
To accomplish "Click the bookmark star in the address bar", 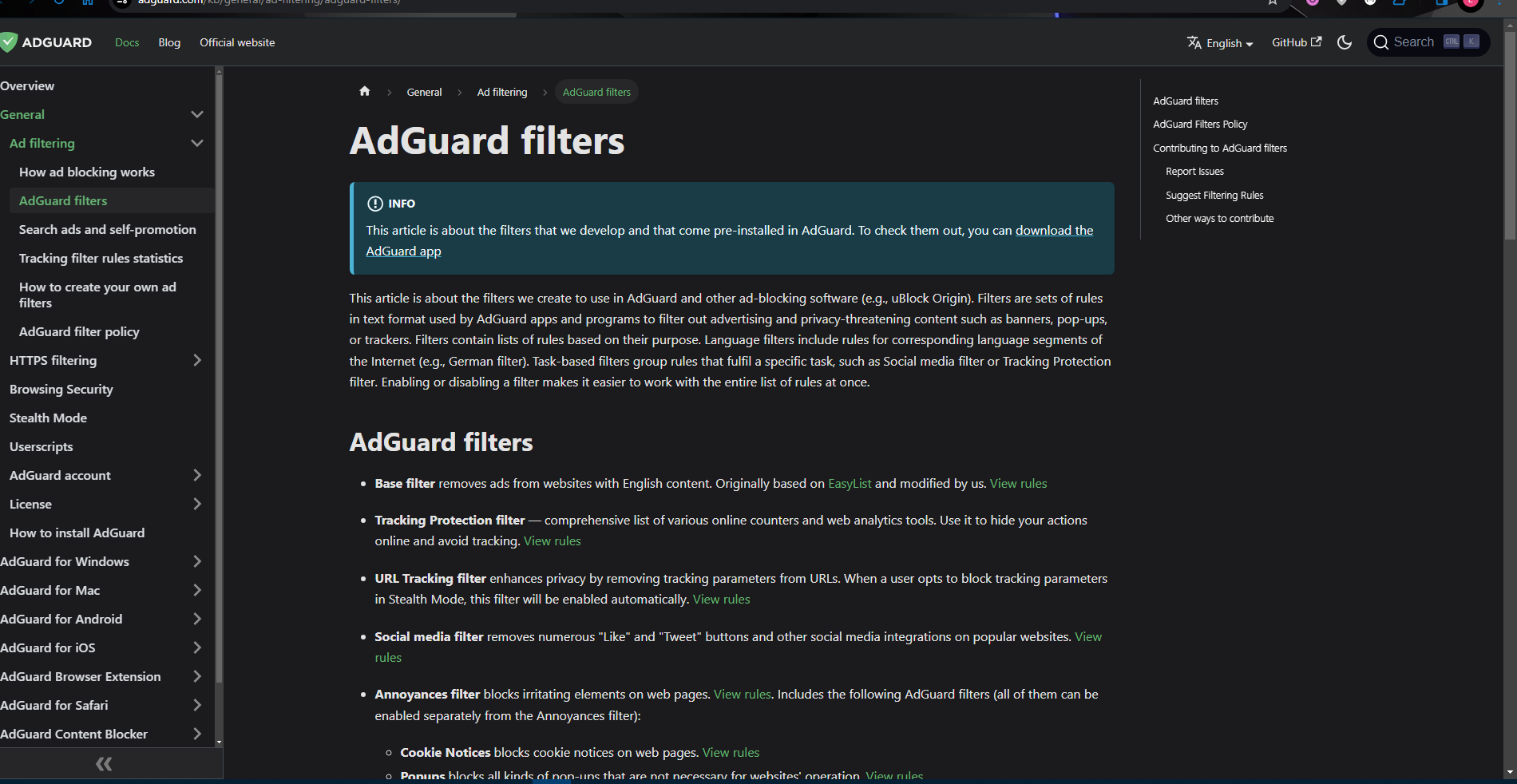I will point(1271,3).
